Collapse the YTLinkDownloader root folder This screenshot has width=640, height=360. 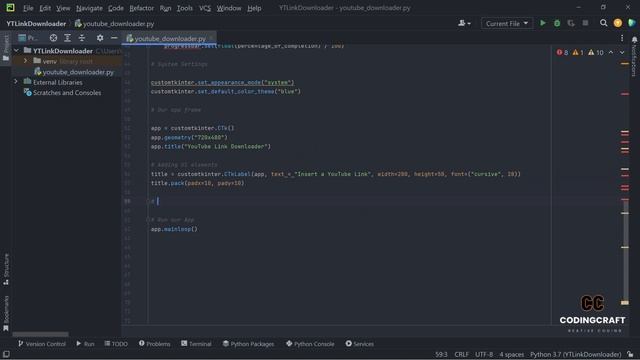[x=16, y=51]
